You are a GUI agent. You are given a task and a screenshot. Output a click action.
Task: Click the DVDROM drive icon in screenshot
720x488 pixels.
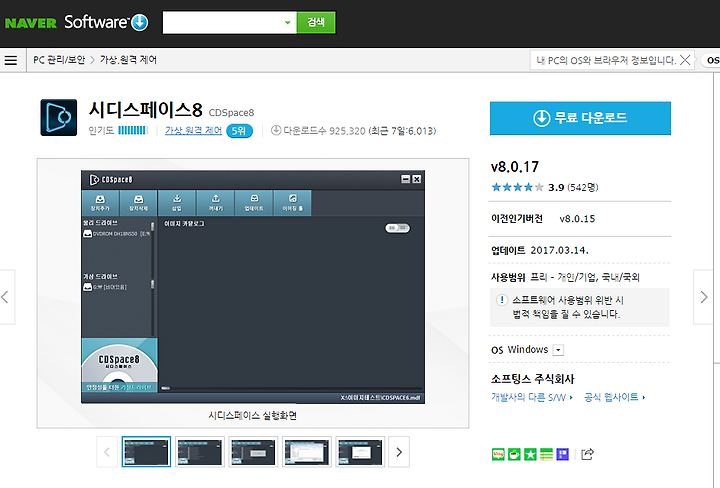coord(87,234)
